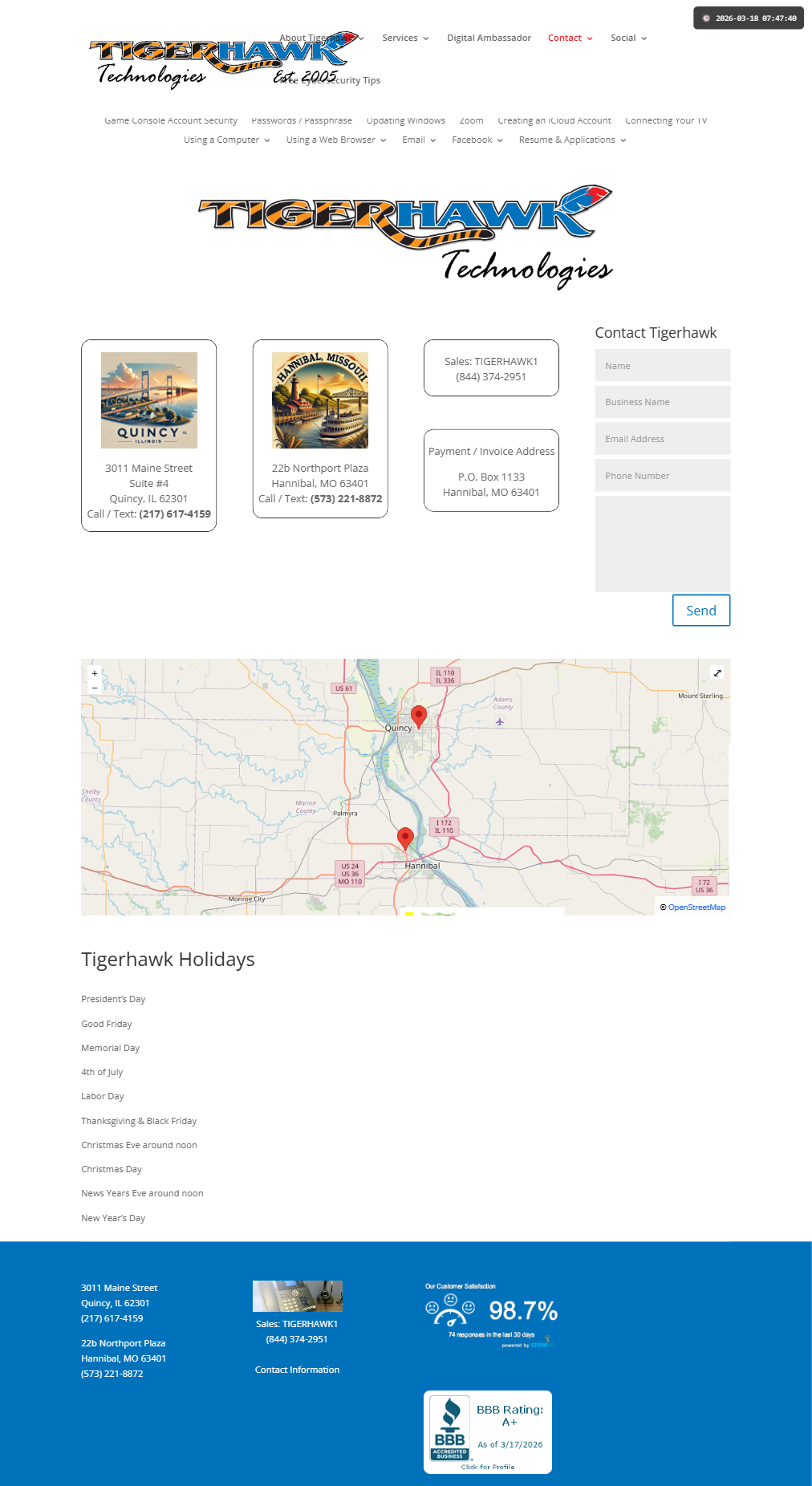The width and height of the screenshot is (812, 1486).
Task: Click Christmas Eve around noon entry
Action: tap(139, 1145)
